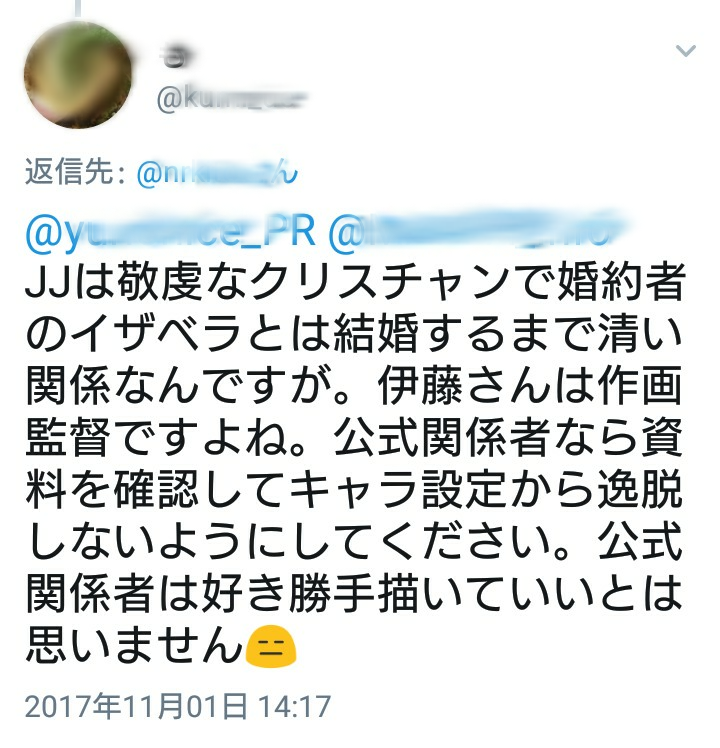Open the blurred round profile avatar

[78, 75]
